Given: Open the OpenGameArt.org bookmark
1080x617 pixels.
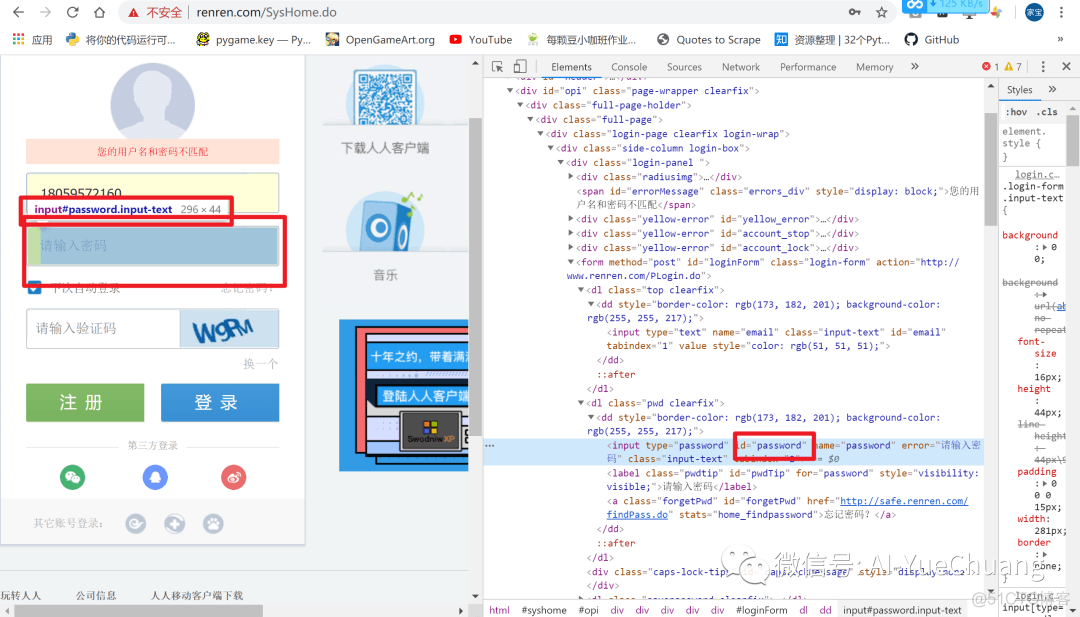Looking at the screenshot, I should click(x=380, y=40).
